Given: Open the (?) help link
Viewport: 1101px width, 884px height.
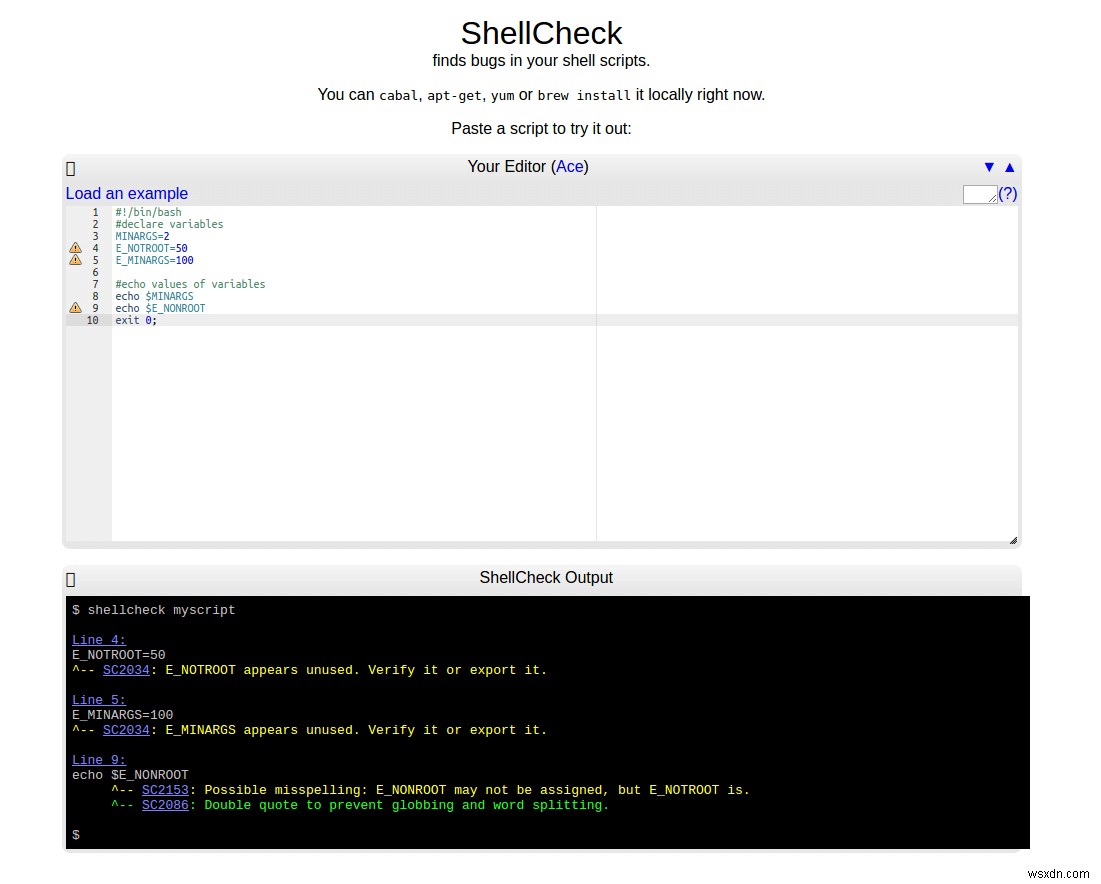Looking at the screenshot, I should click(x=1008, y=194).
